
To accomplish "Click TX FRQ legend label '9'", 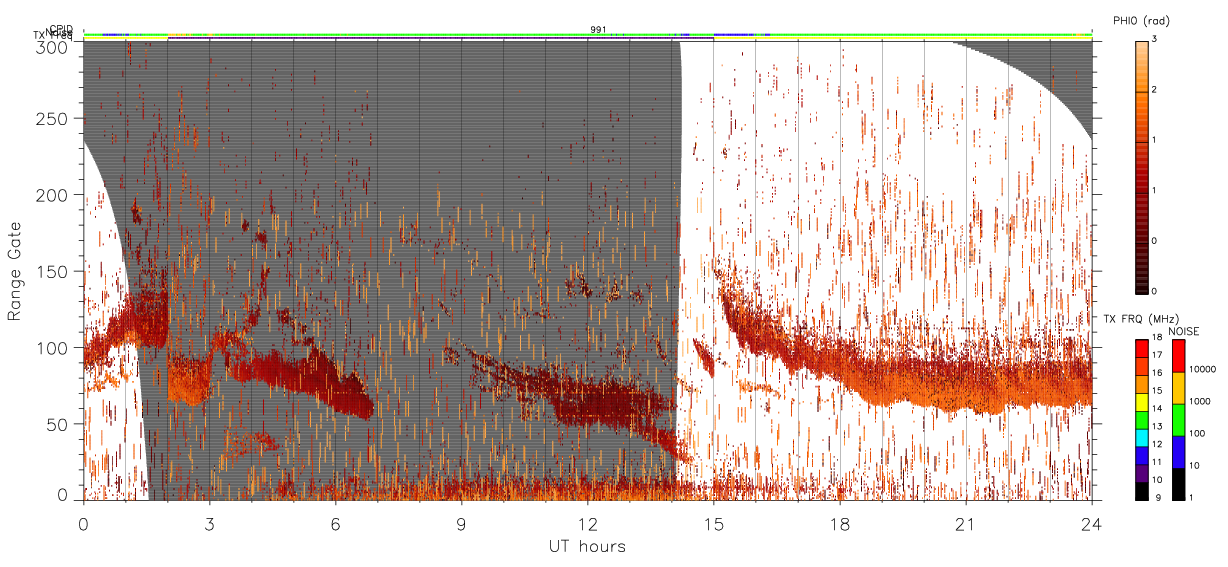I will pyautogui.click(x=1159, y=497).
